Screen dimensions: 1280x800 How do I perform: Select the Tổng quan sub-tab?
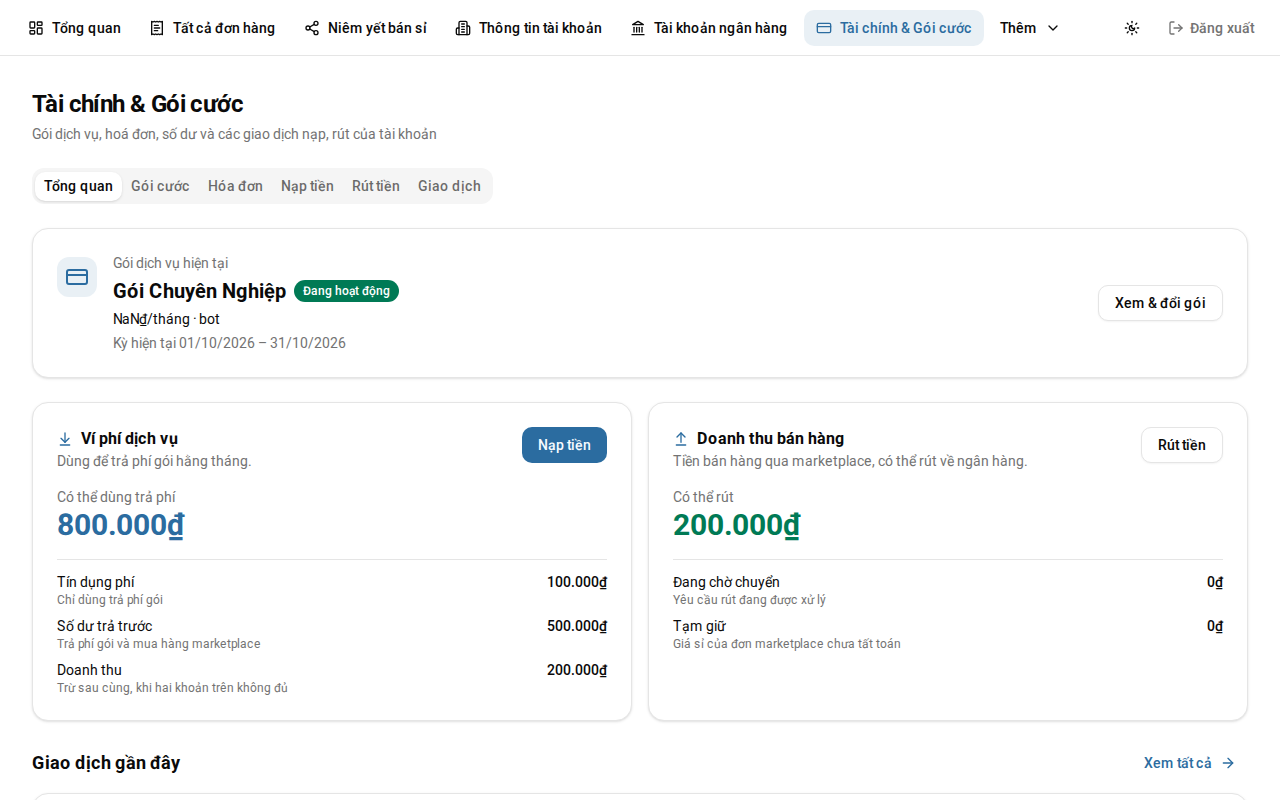pos(78,186)
